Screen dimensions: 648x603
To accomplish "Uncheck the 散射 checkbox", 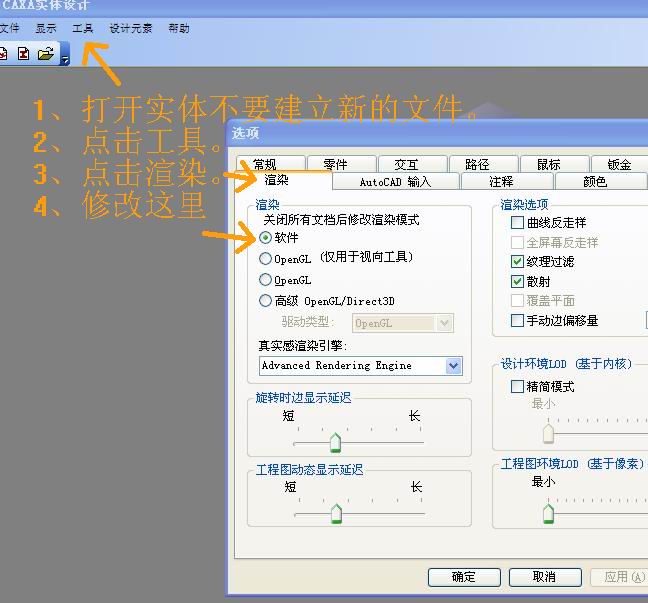I will pyautogui.click(x=517, y=281).
